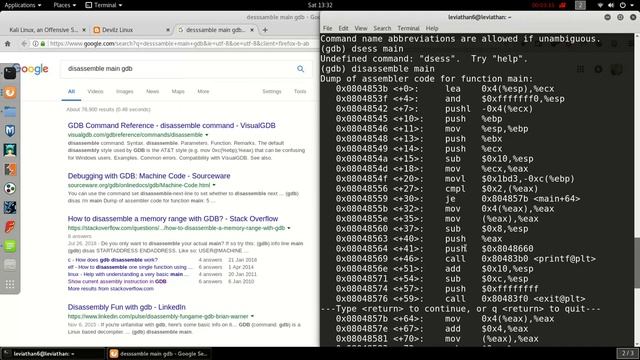The height and width of the screenshot is (360, 640).
Task: Open the volume icon in top bar
Action: (x=611, y=5)
